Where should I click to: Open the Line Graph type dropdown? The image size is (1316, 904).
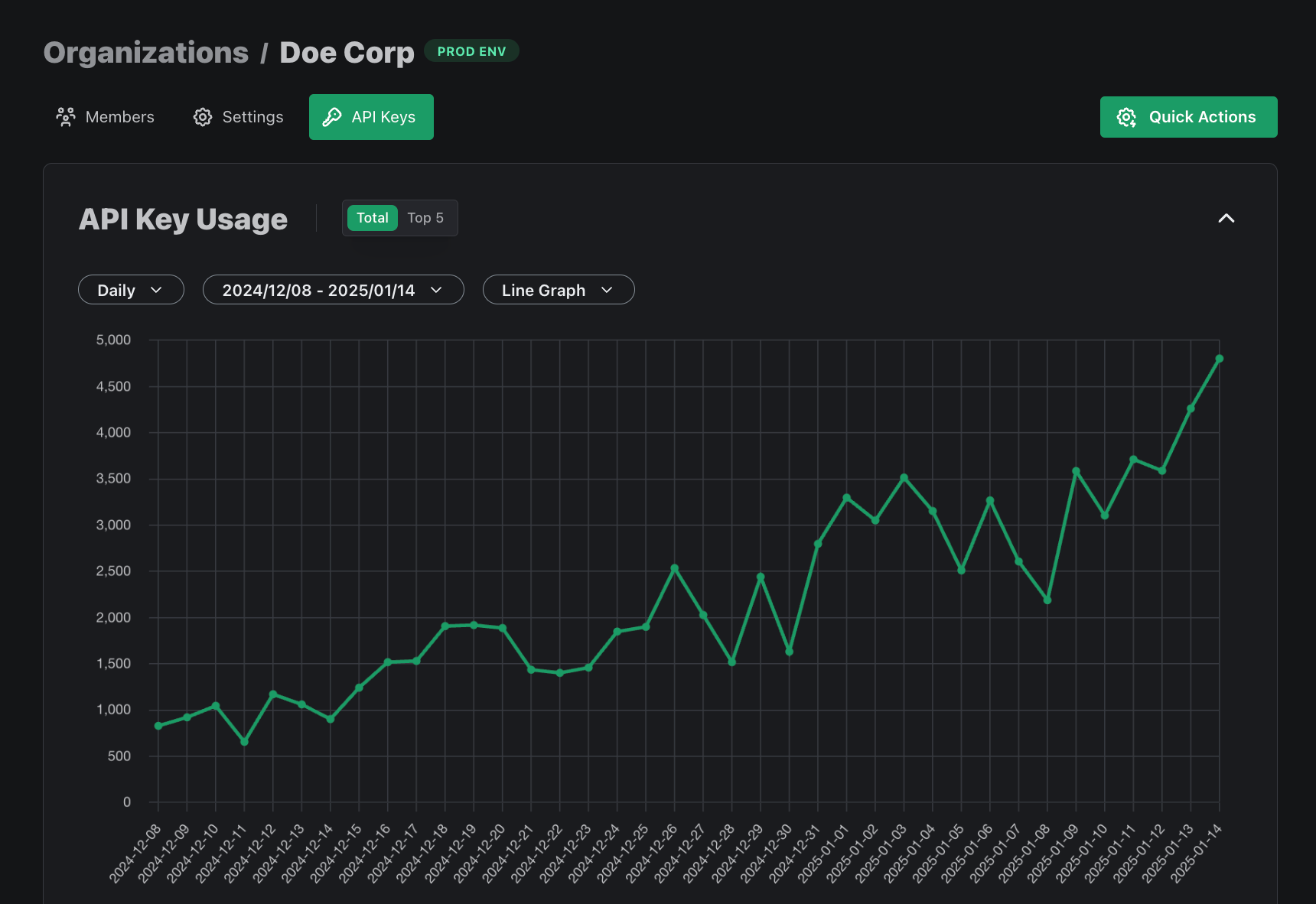(x=559, y=290)
